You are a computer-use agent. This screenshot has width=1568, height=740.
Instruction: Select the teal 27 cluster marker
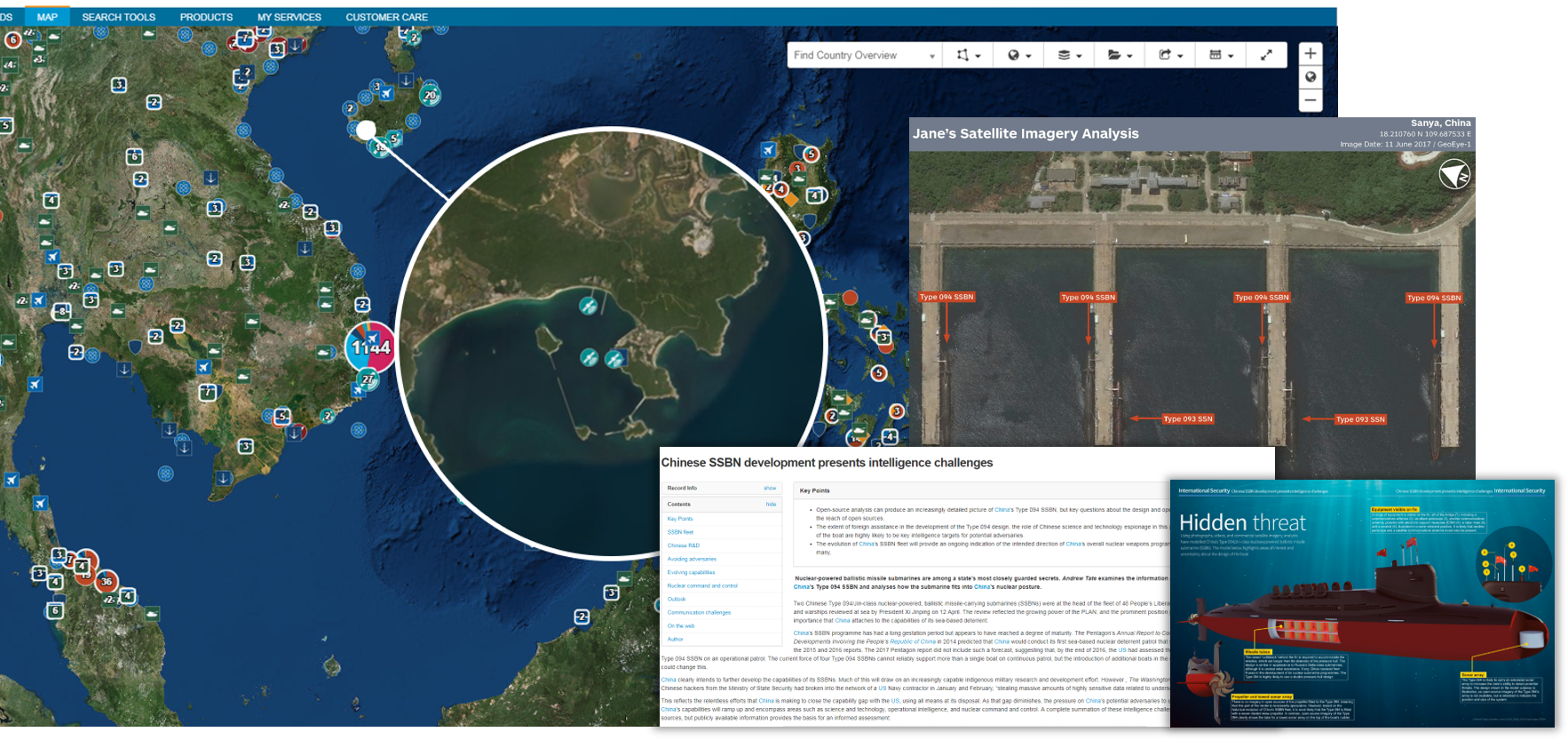[368, 379]
